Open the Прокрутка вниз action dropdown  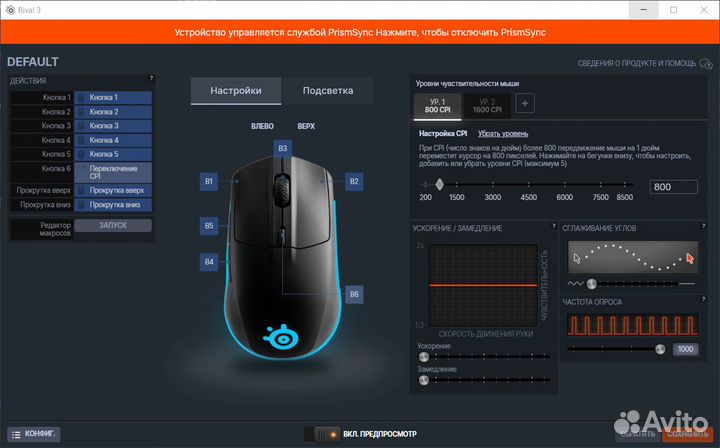[113, 205]
